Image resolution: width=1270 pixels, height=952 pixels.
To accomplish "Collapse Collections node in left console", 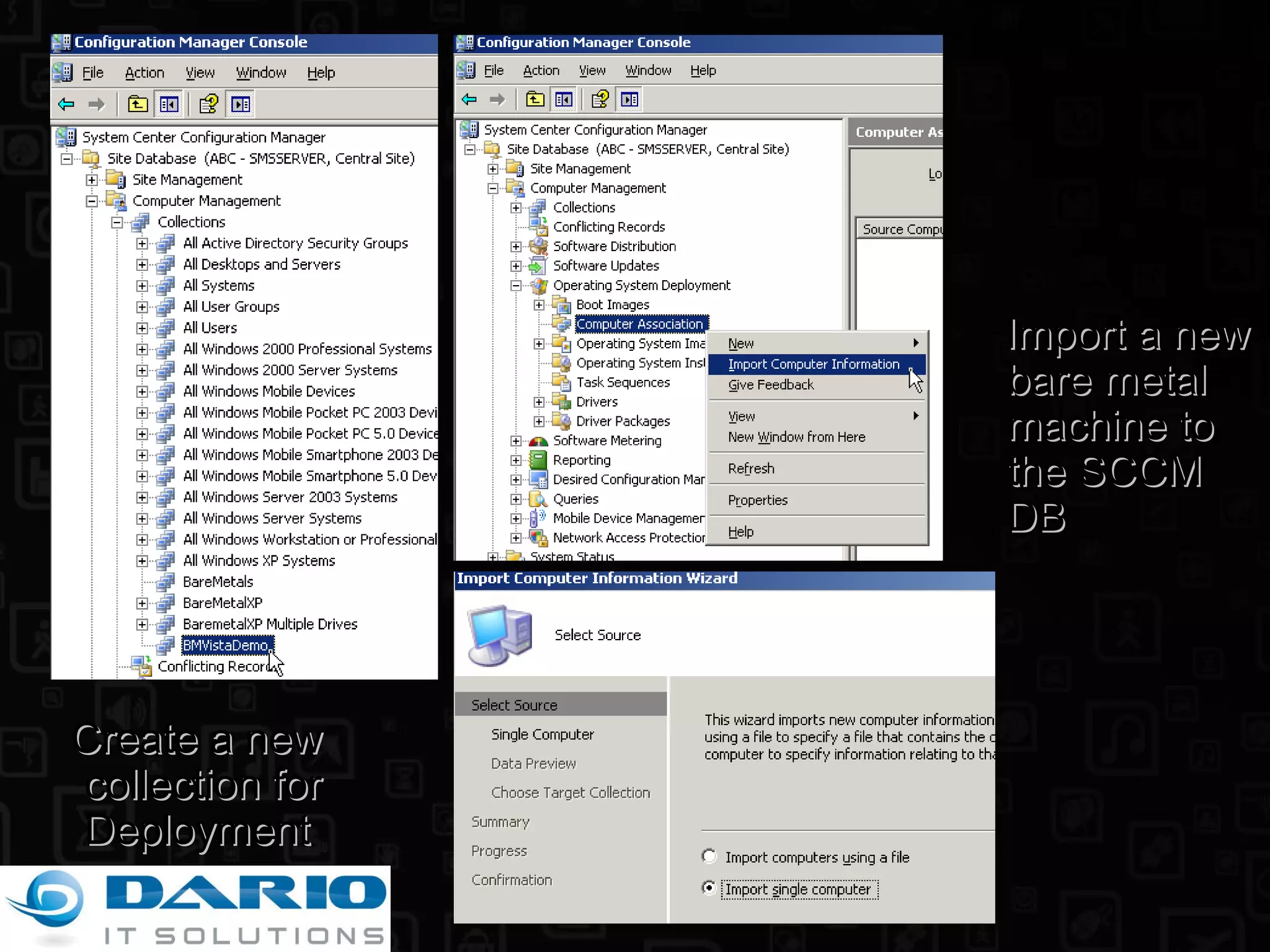I will 117,222.
